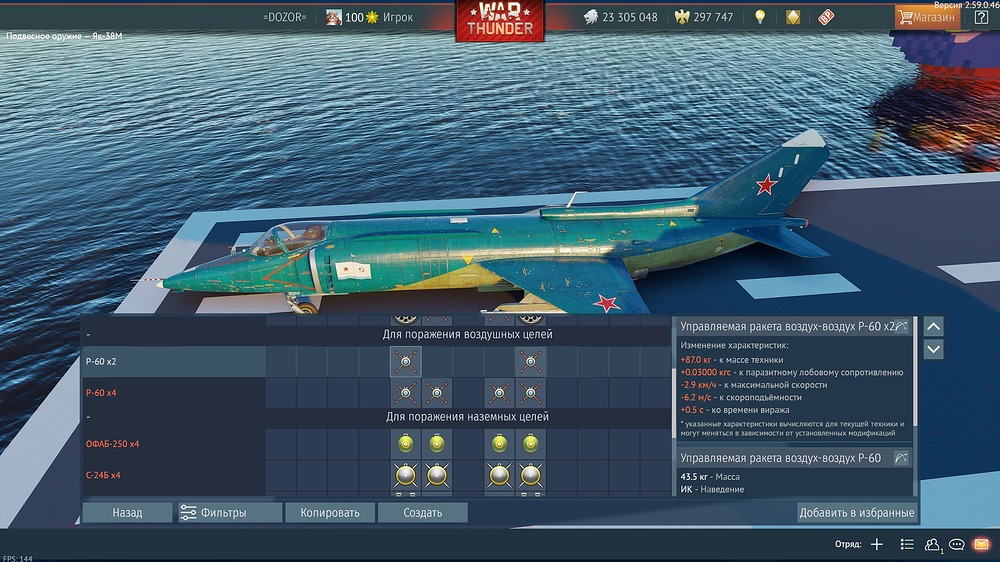Open the Battle Pass BP icon
The image size is (1000, 562).
826,17
